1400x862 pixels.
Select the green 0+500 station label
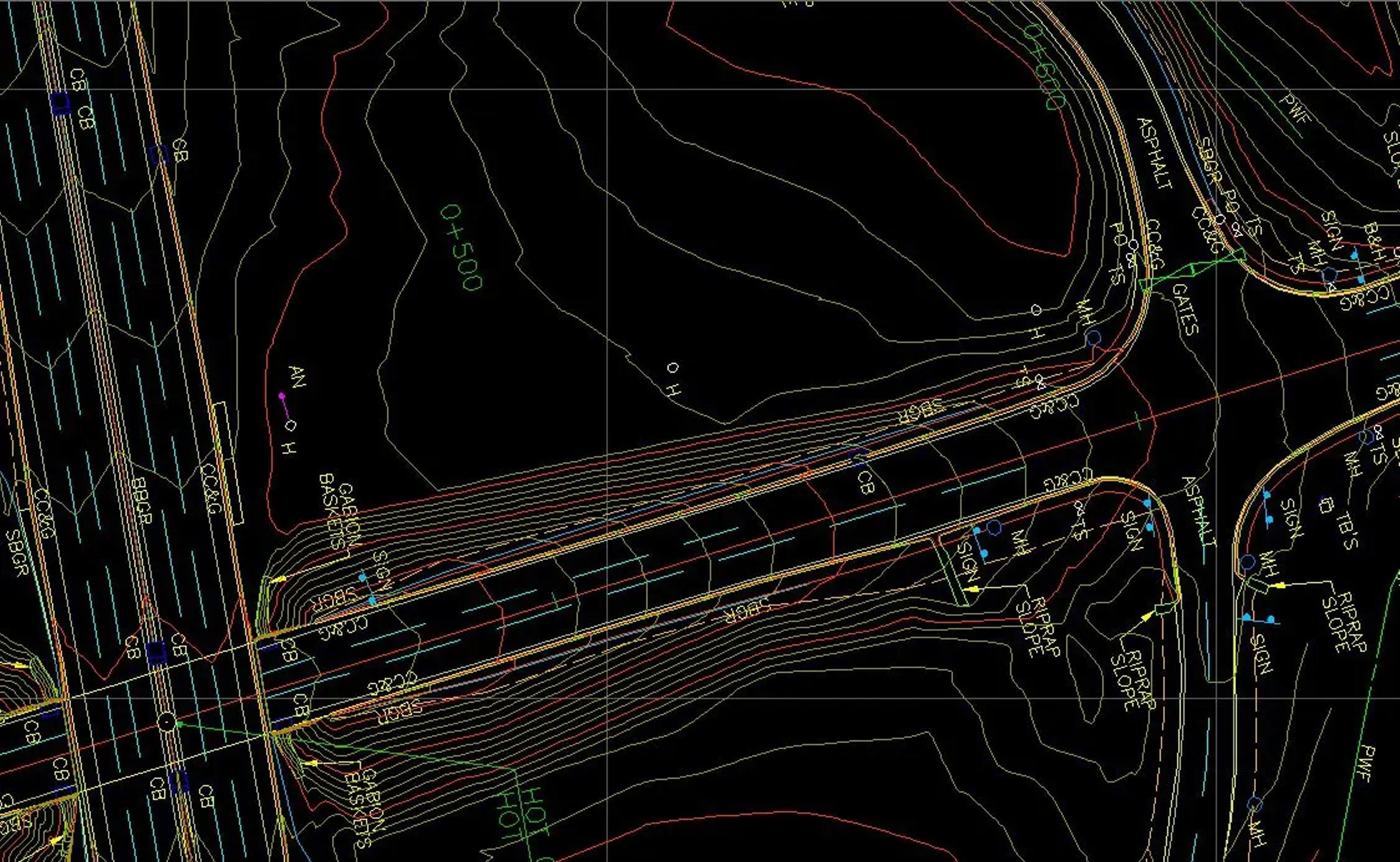point(461,247)
